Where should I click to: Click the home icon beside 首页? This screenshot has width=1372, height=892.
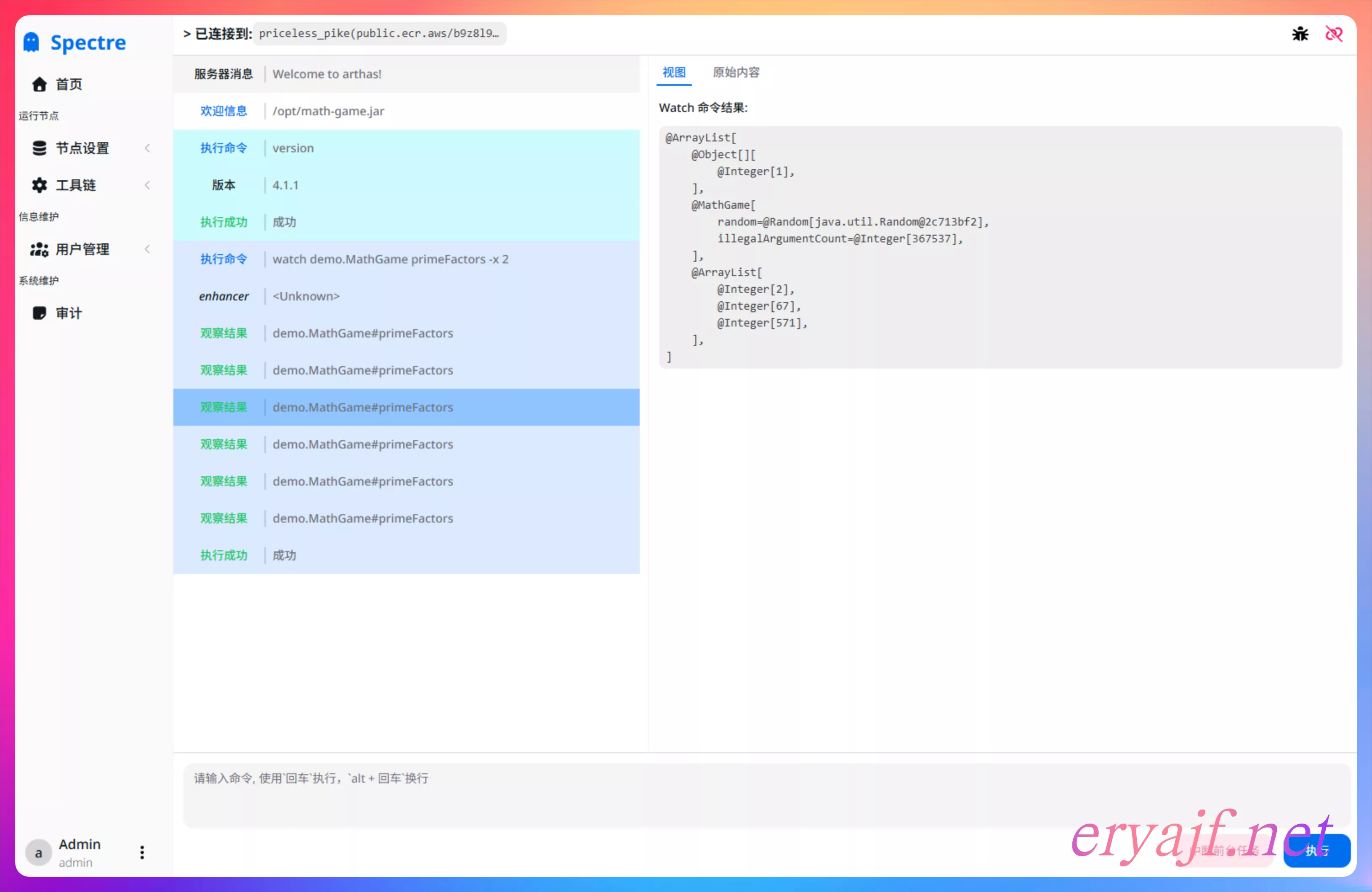coord(39,84)
